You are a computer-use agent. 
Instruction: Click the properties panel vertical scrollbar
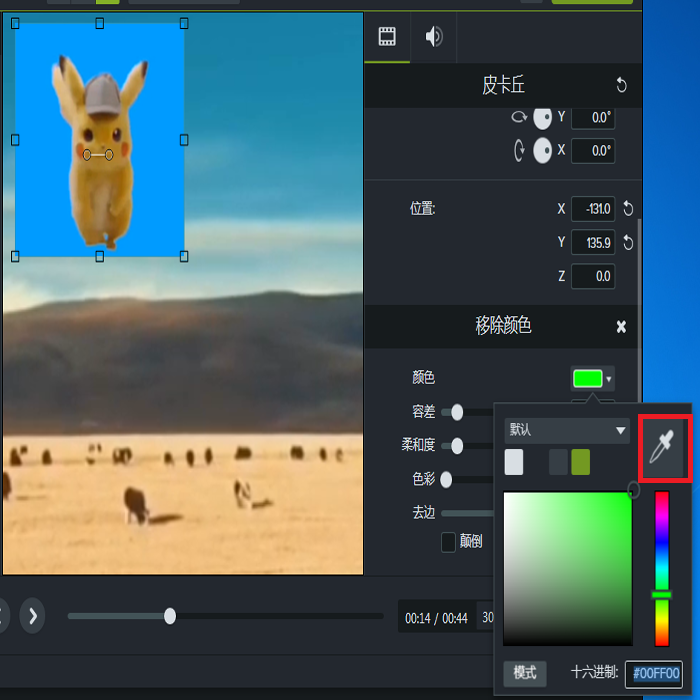coord(640,312)
